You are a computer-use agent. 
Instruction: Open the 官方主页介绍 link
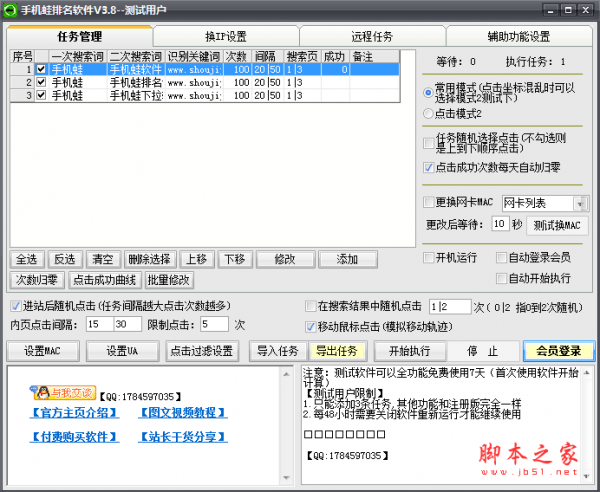point(73,412)
